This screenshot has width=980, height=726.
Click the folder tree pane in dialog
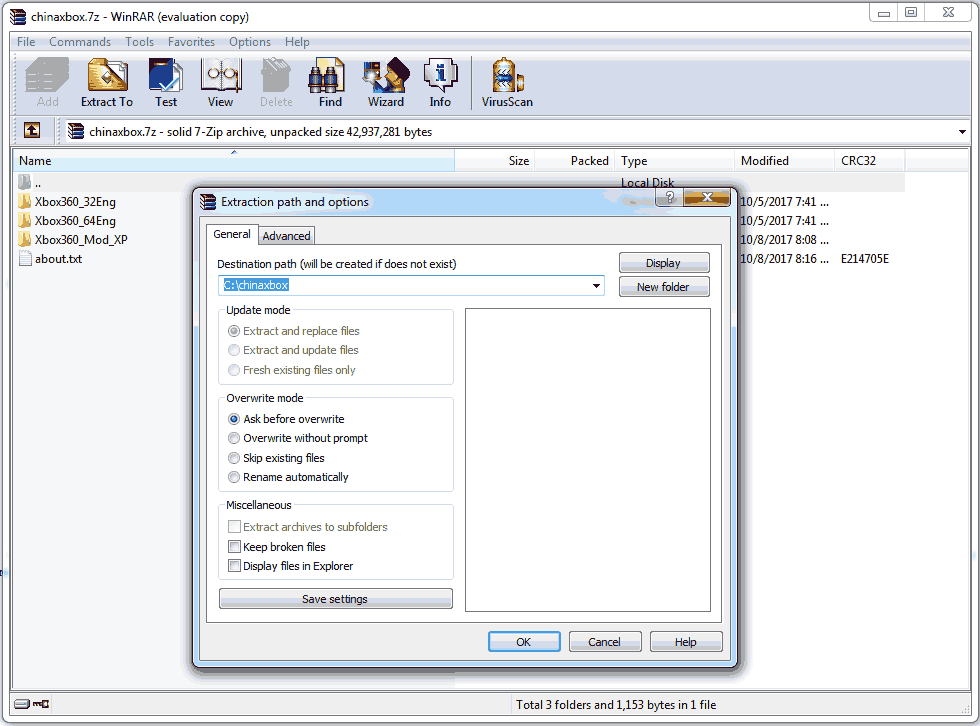588,460
